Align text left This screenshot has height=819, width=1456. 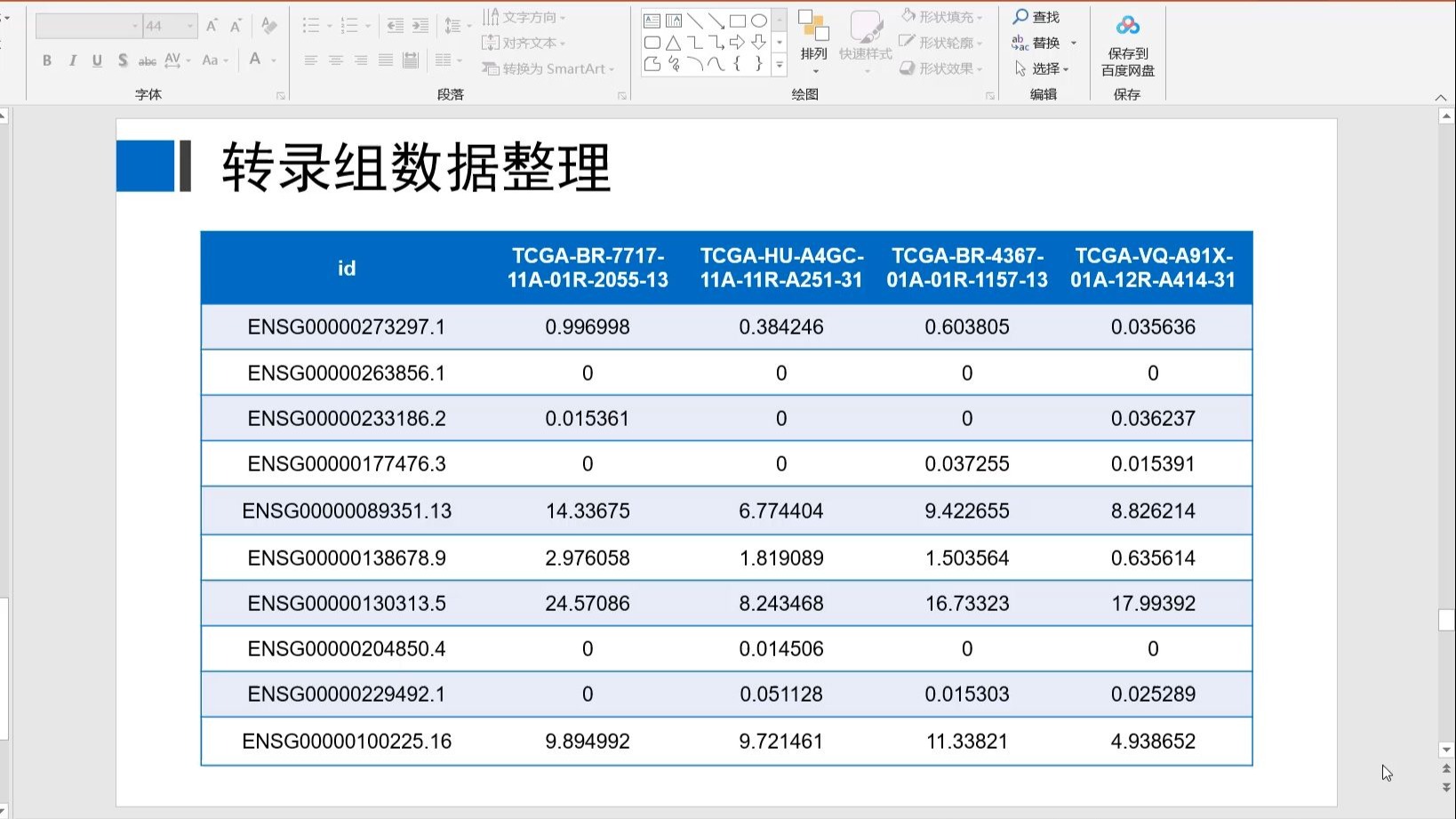pos(310,60)
